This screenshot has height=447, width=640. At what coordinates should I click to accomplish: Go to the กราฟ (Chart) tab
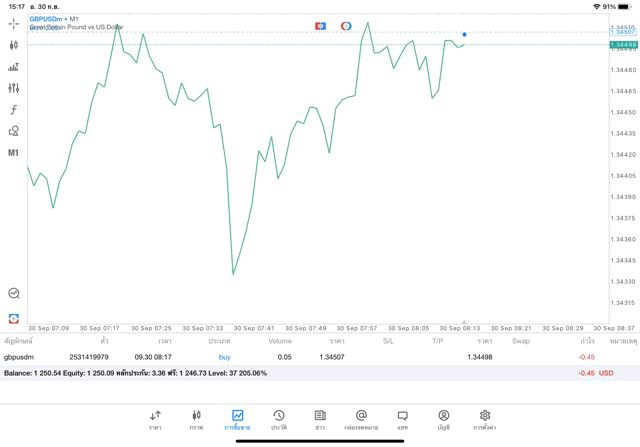pos(196,420)
